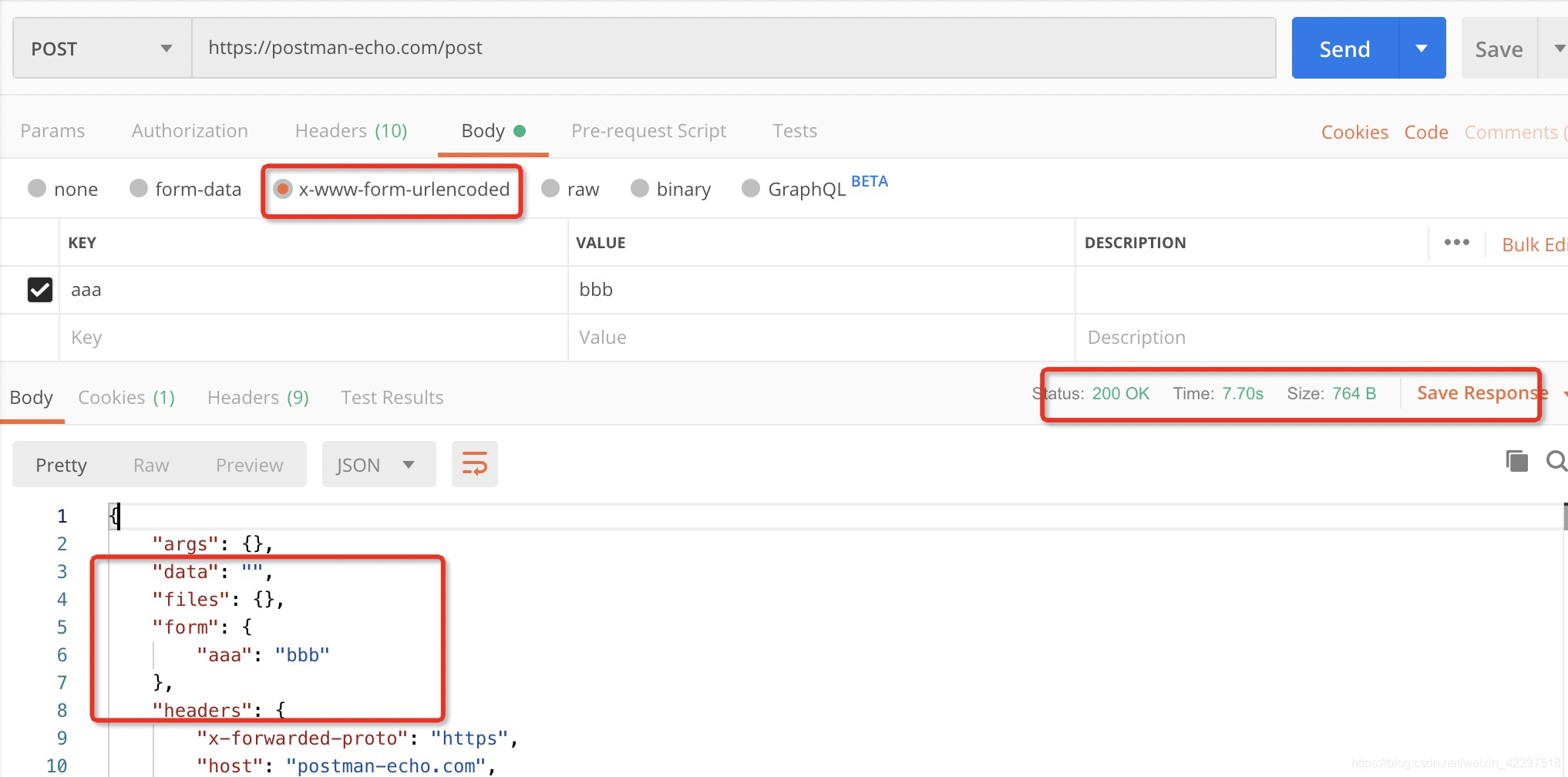Screen dimensions: 1568x777
Task: Switch response view to Pretty
Action: point(61,465)
